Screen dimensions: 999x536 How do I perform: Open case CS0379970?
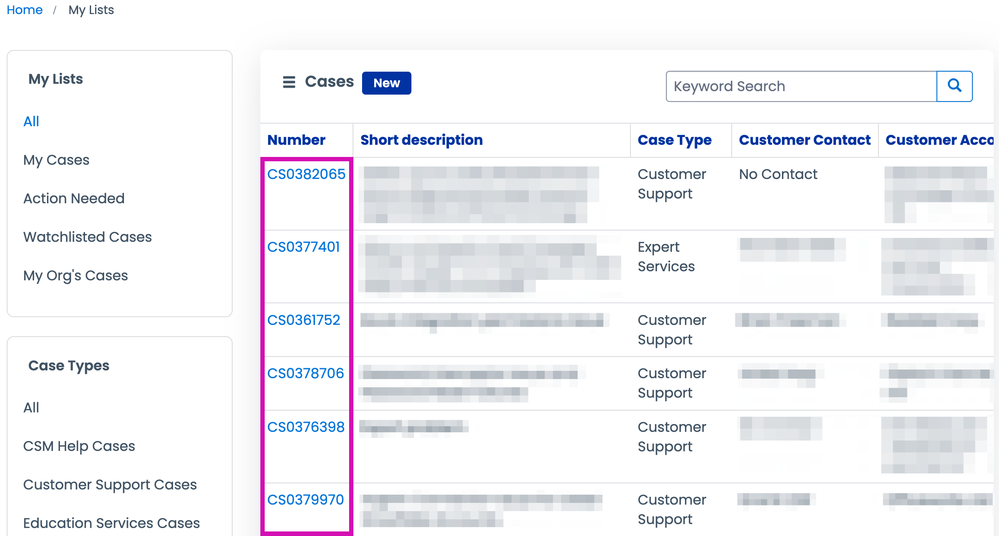pyautogui.click(x=305, y=500)
